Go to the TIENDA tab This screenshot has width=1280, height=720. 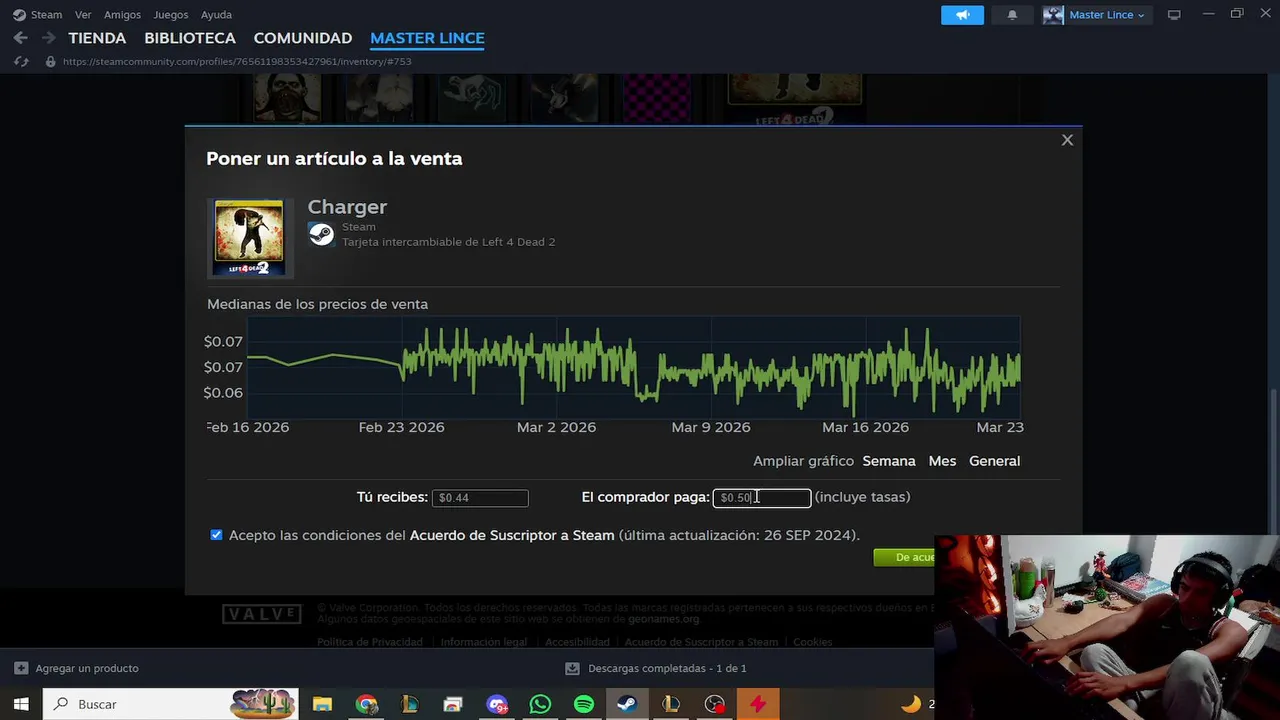(97, 38)
